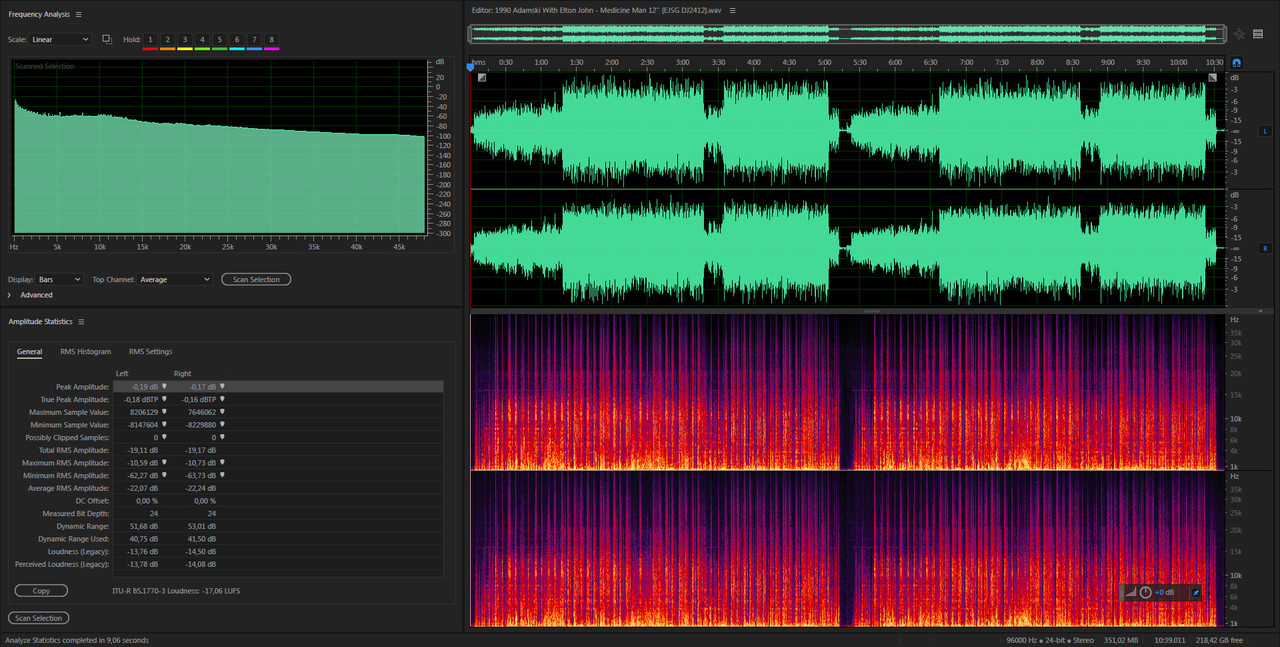
Task: Toggle Hold button 1 with red marker
Action: pyautogui.click(x=150, y=39)
